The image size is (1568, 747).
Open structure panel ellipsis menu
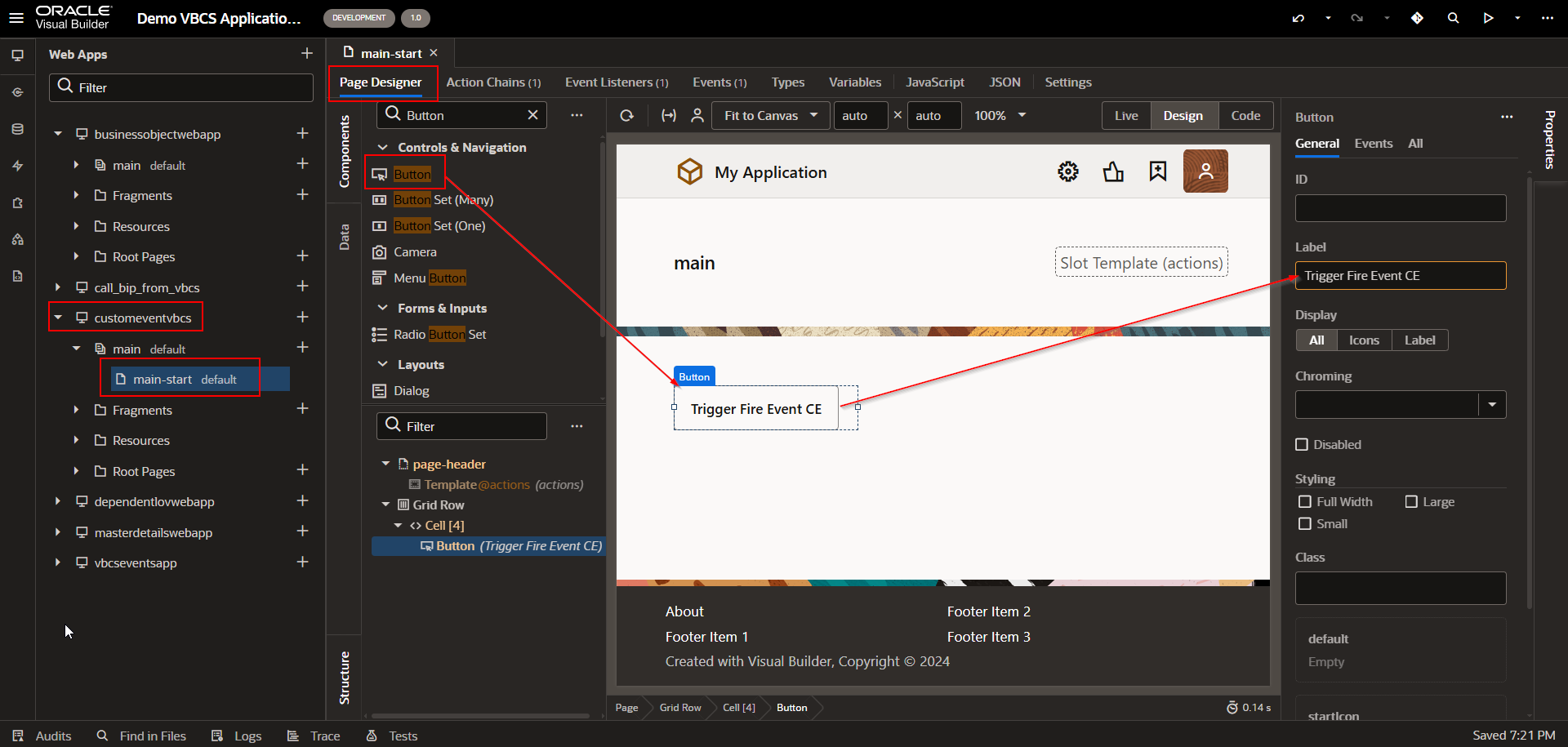point(577,426)
